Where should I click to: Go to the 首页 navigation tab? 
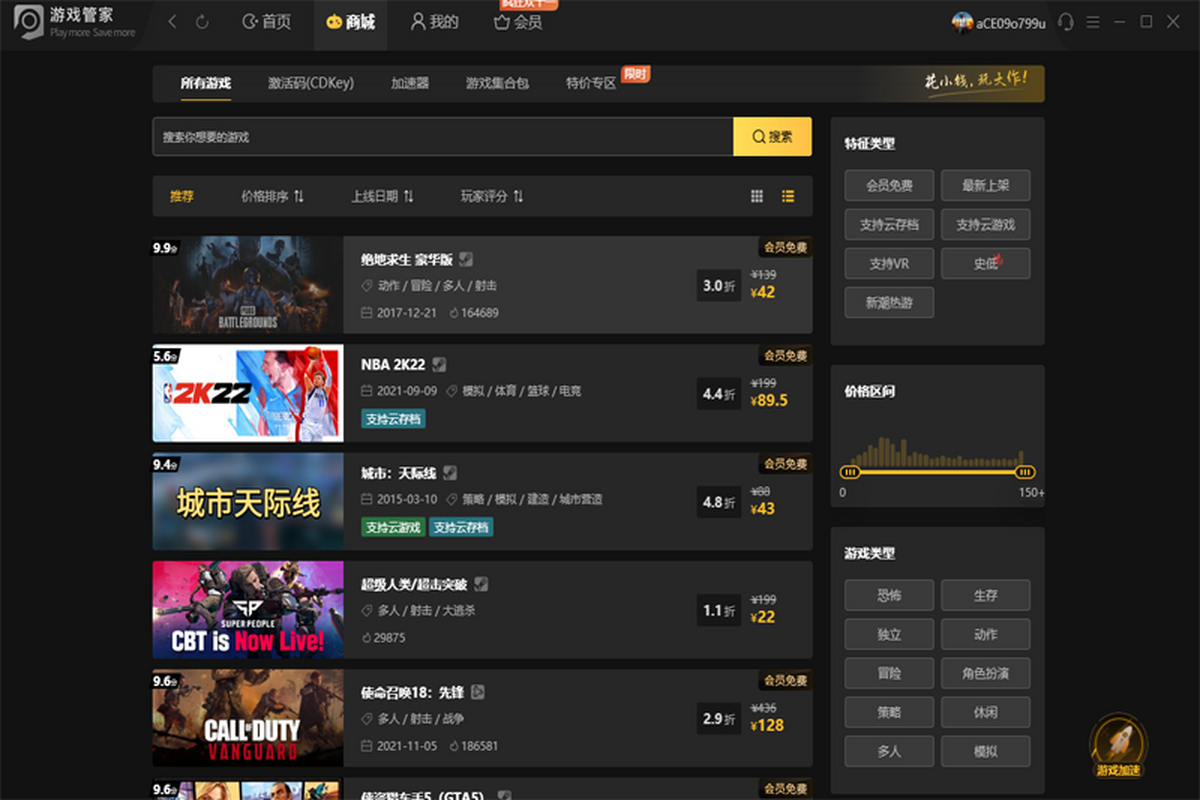point(267,22)
